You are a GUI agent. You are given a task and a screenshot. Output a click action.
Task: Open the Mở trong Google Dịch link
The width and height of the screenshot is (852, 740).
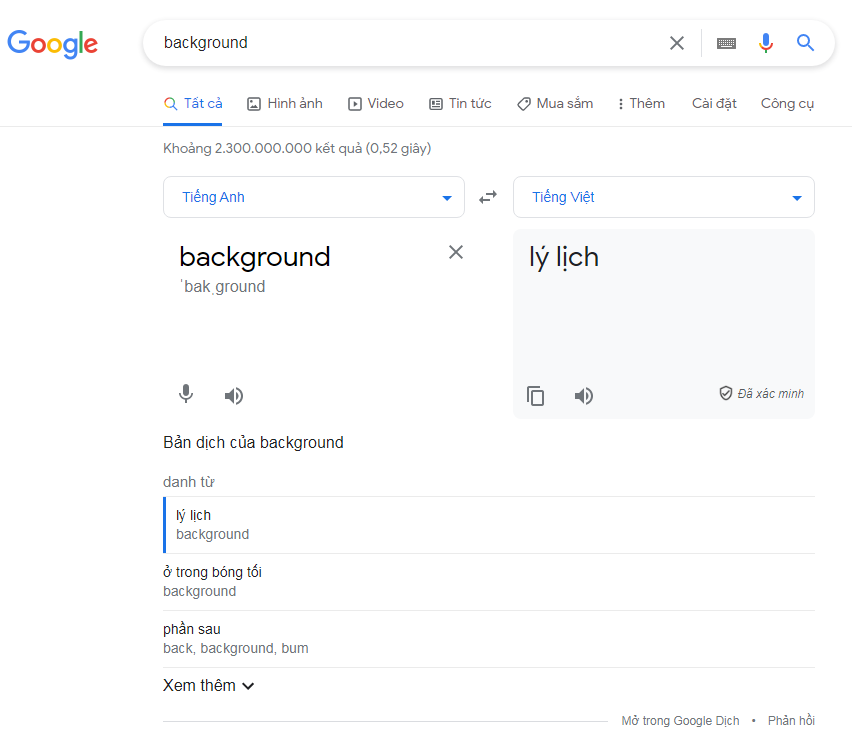(680, 721)
